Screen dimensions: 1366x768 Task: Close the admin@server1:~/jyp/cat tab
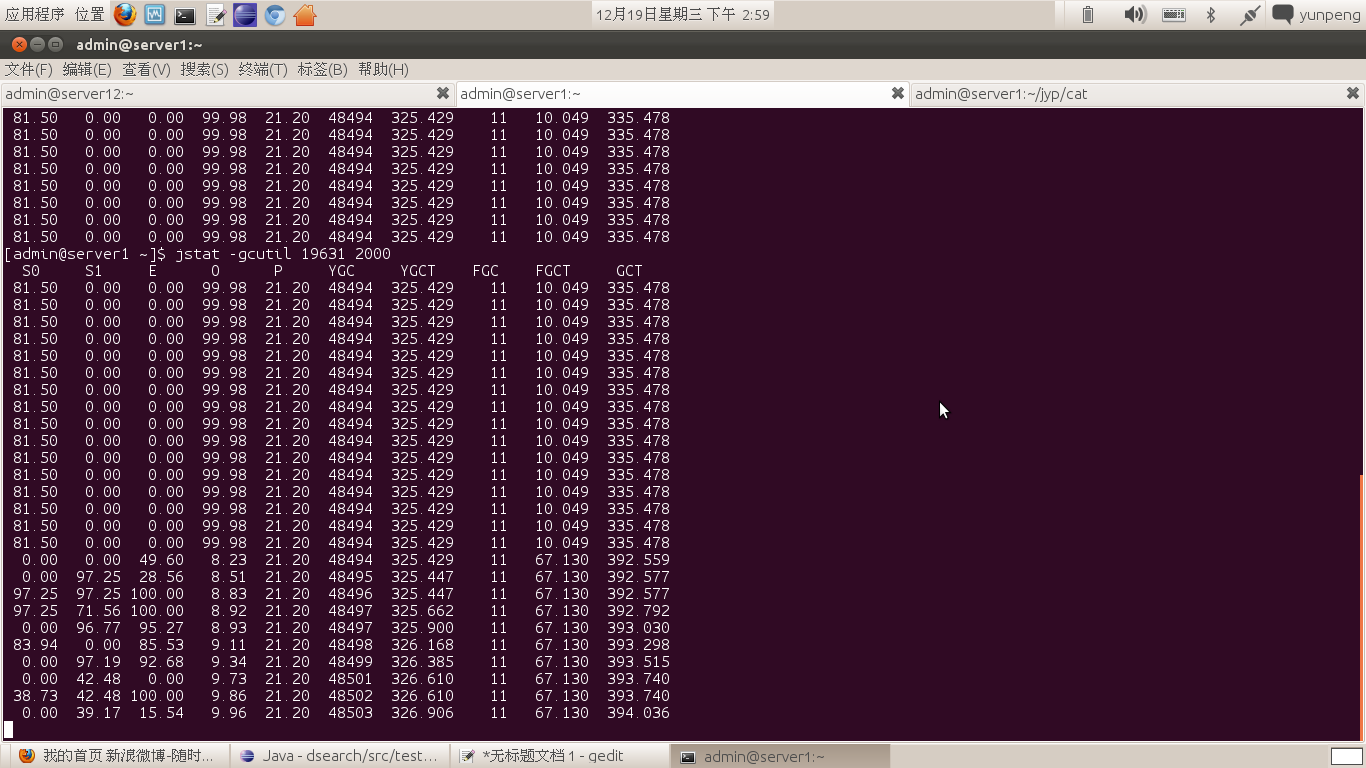[x=1353, y=93]
